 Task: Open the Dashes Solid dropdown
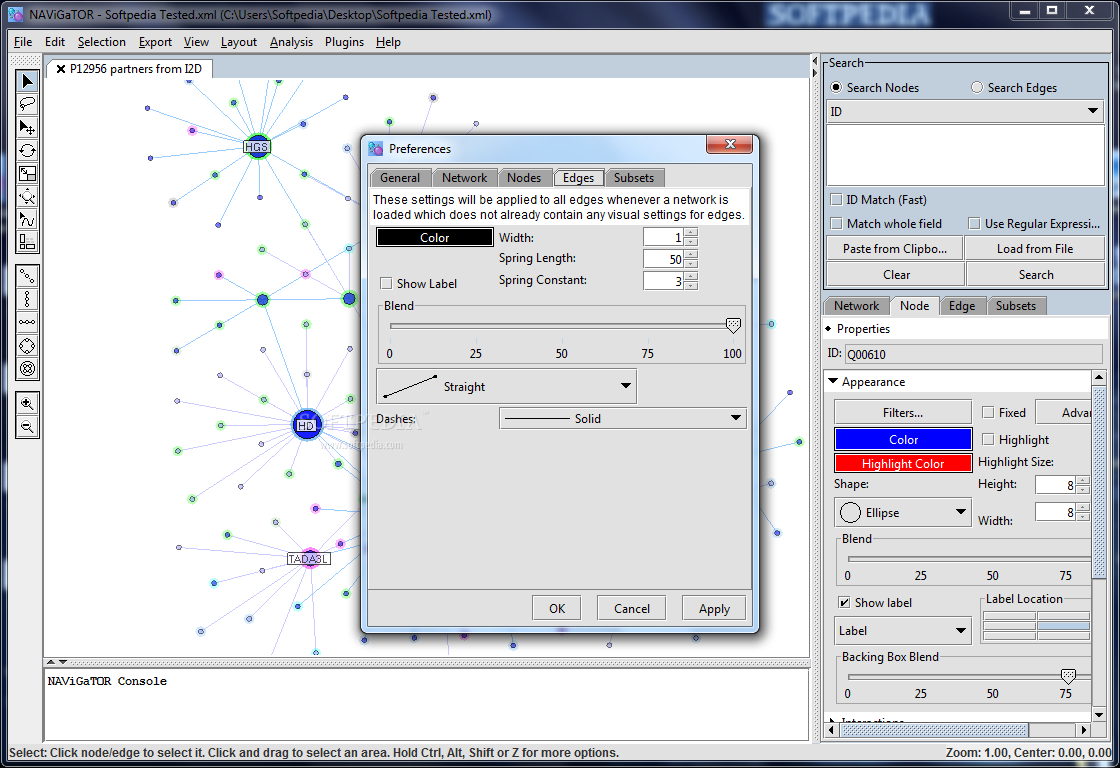[735, 418]
